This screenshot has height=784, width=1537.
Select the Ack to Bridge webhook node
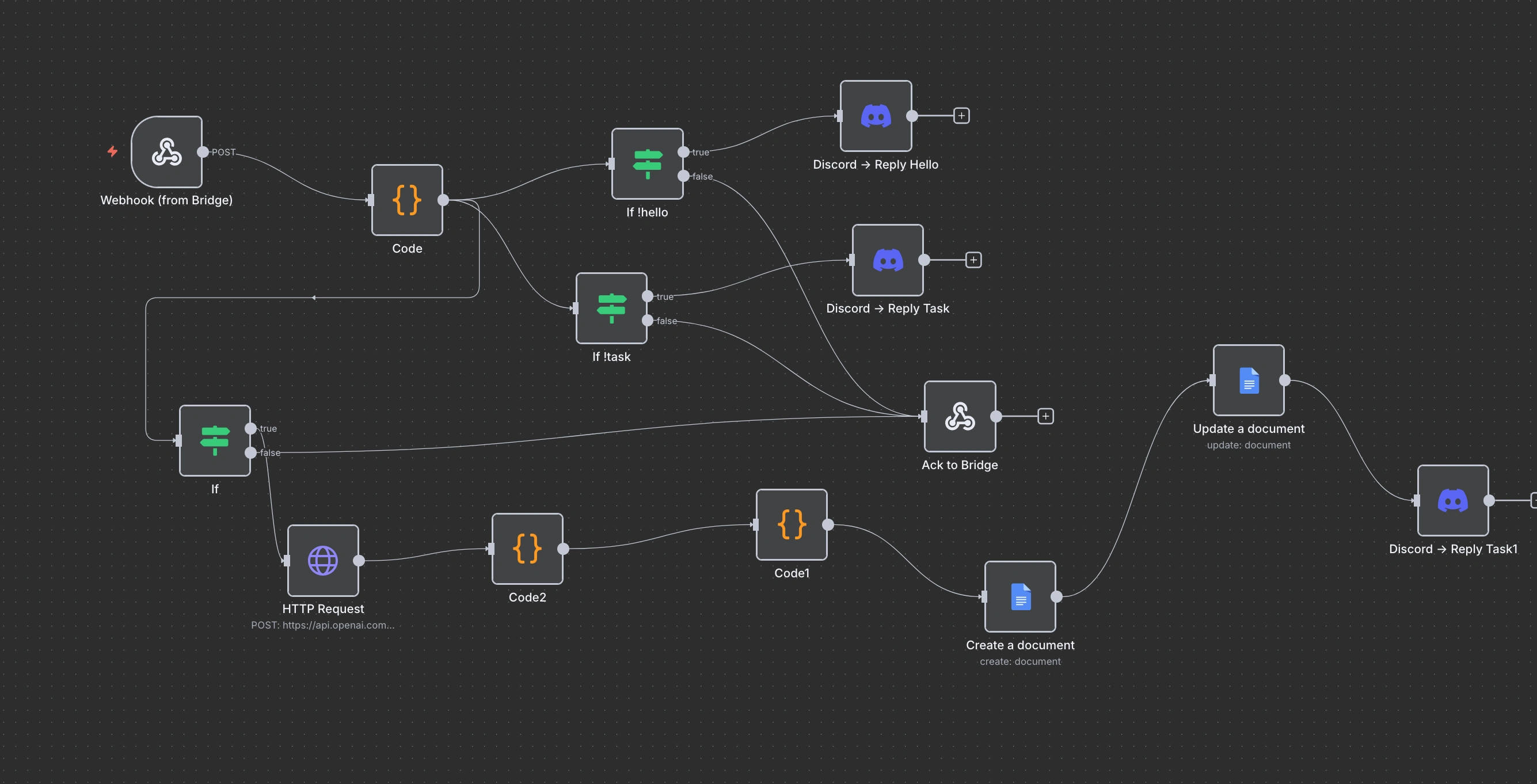click(960, 416)
